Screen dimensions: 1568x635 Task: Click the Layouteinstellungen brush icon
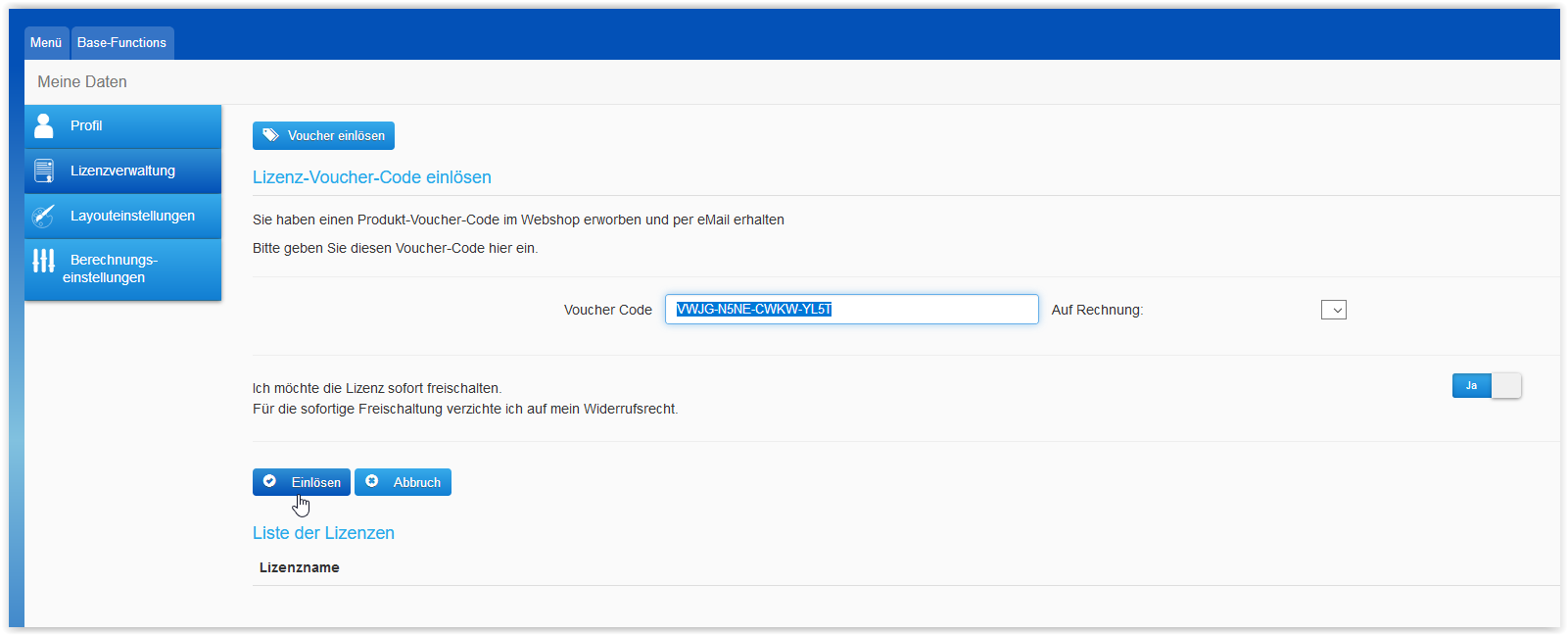tap(44, 216)
